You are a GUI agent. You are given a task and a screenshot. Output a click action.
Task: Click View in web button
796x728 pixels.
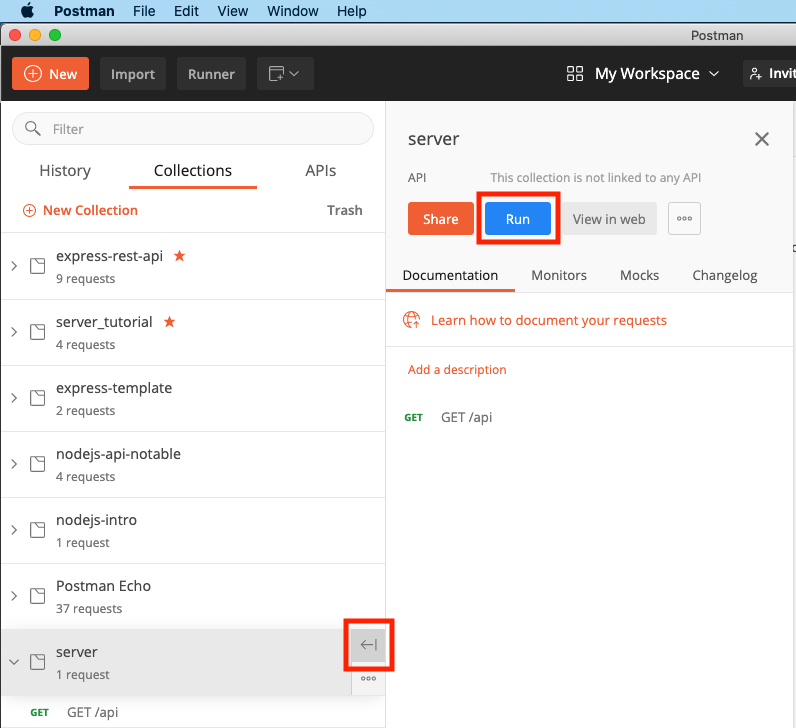pos(609,218)
